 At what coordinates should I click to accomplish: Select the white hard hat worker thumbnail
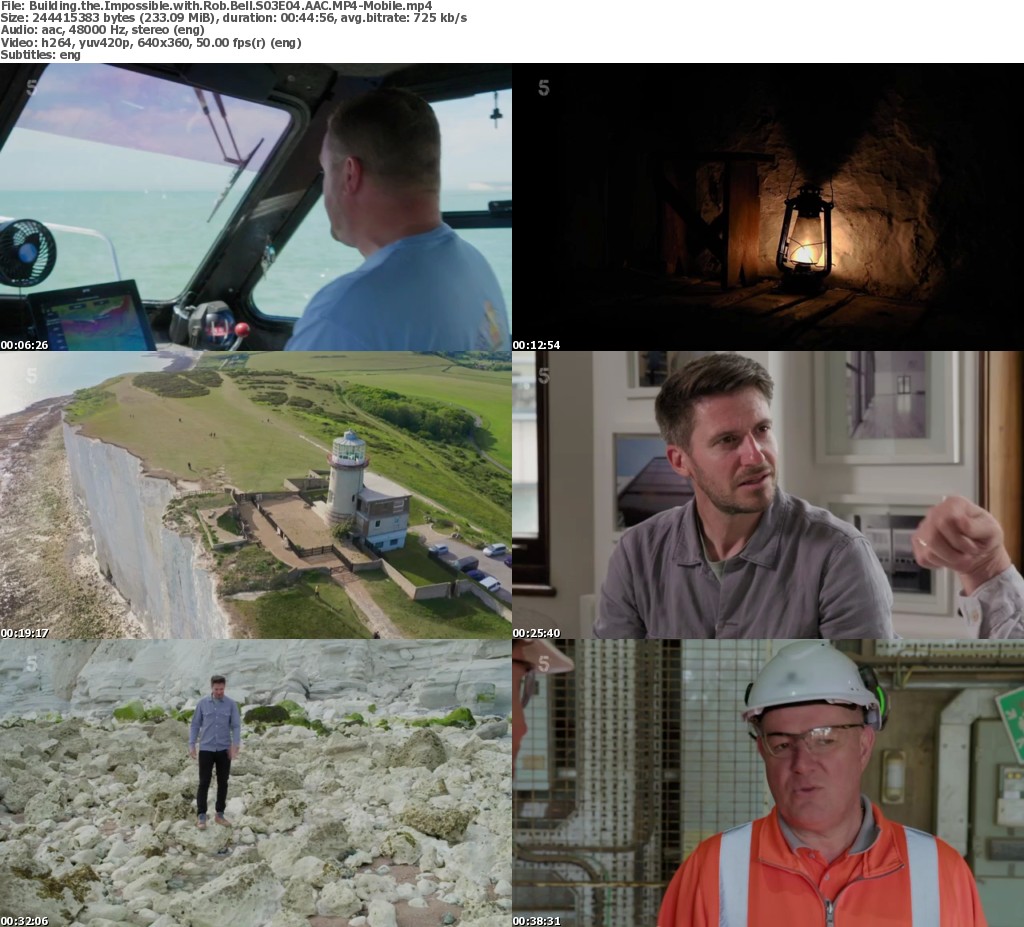tap(768, 783)
